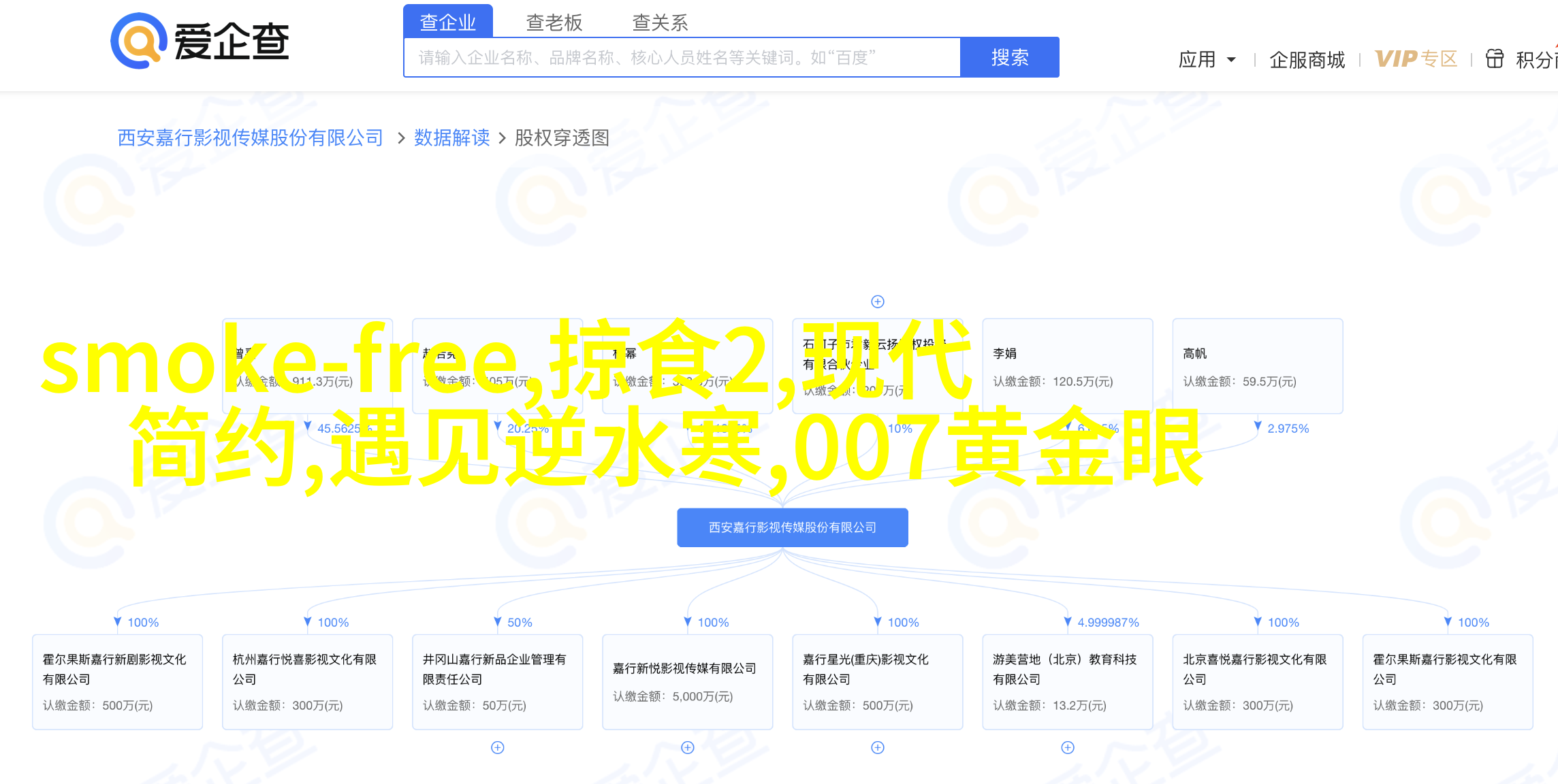1558x784 pixels.
Task: Expand subsidiaries under 井冈山嘉行新品企业管理
Action: point(498,748)
